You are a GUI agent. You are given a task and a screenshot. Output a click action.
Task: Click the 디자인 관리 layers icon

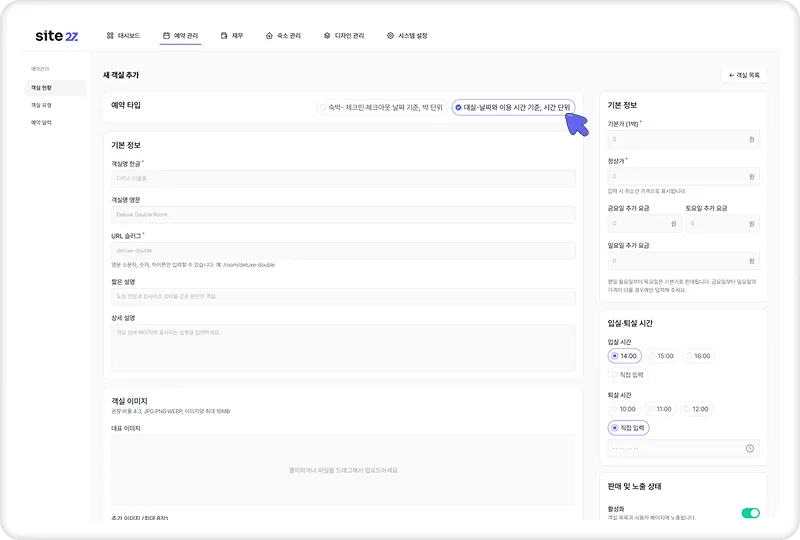click(x=327, y=36)
